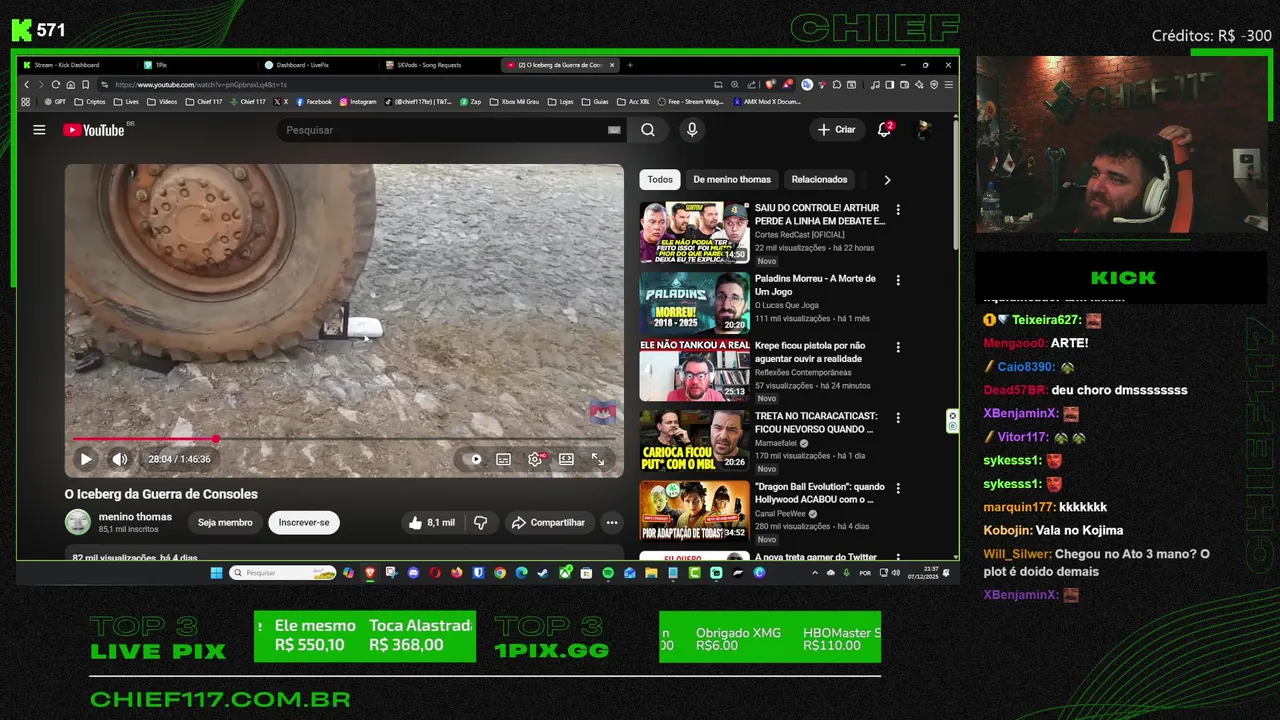Click the Windows taskbar Pesquisar search box

(x=283, y=573)
